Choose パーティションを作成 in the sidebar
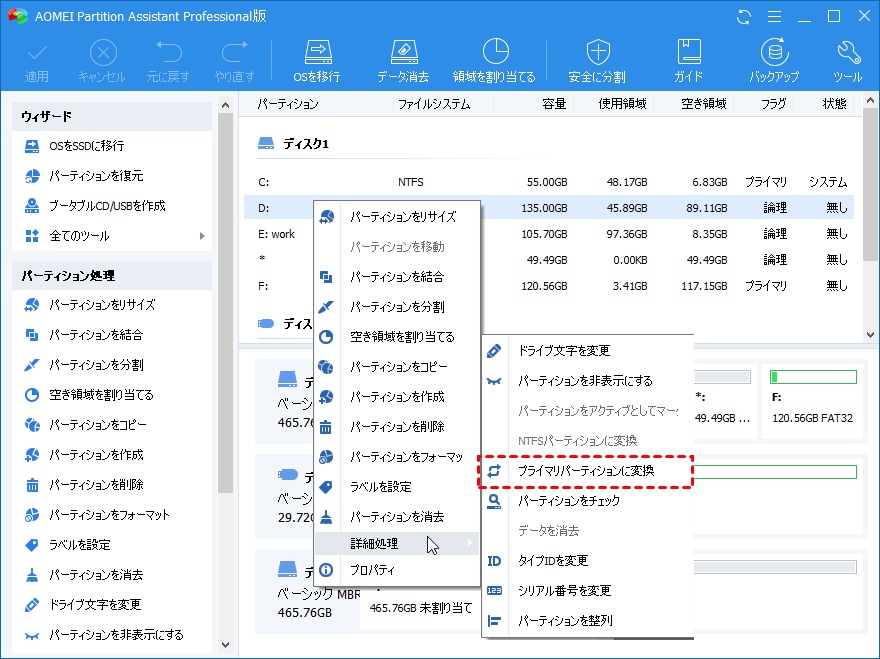 (x=84, y=455)
